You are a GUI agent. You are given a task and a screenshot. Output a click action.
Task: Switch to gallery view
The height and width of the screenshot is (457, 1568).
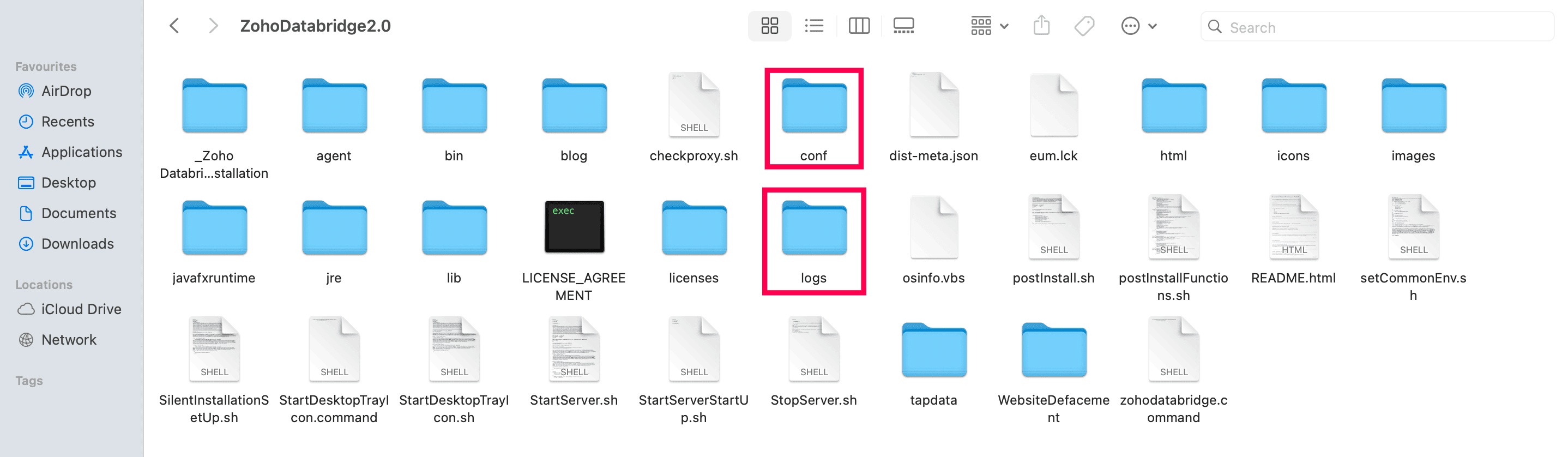point(903,26)
